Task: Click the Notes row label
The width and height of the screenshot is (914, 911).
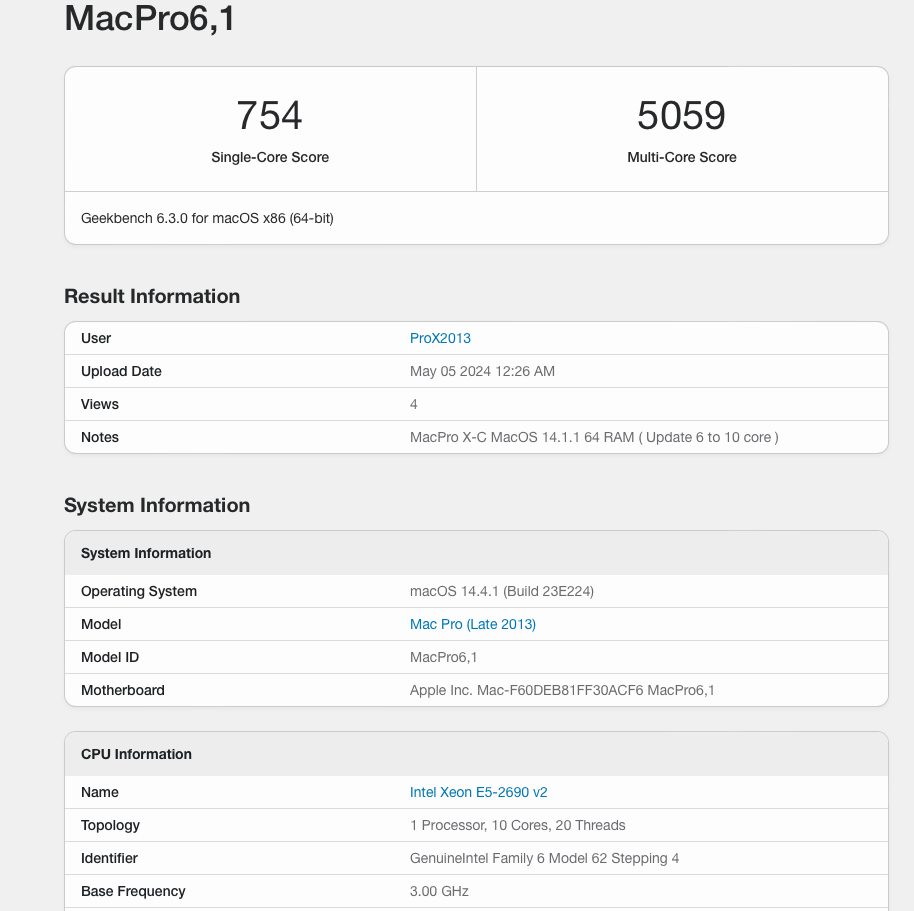Action: click(x=100, y=437)
